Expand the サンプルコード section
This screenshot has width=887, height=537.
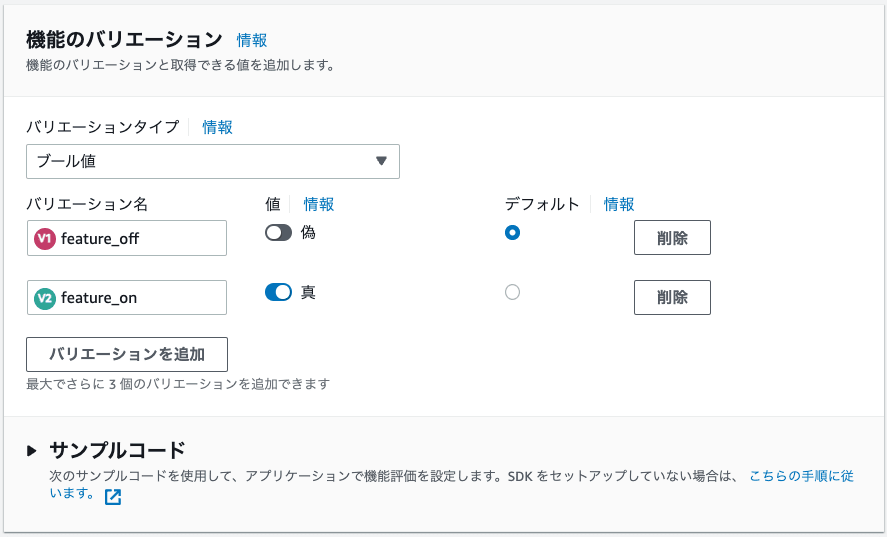[x=32, y=451]
